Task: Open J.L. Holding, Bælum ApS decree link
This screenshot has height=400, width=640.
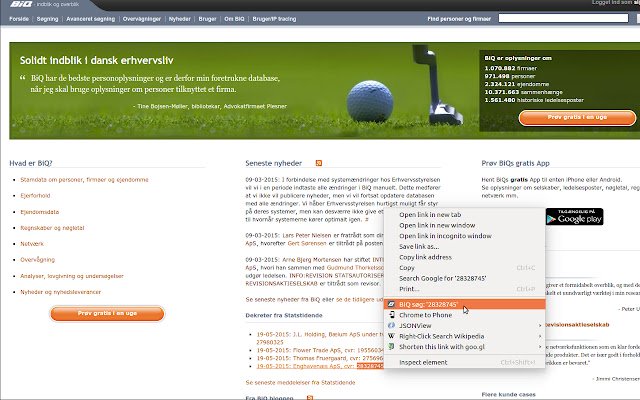Action: point(318,334)
